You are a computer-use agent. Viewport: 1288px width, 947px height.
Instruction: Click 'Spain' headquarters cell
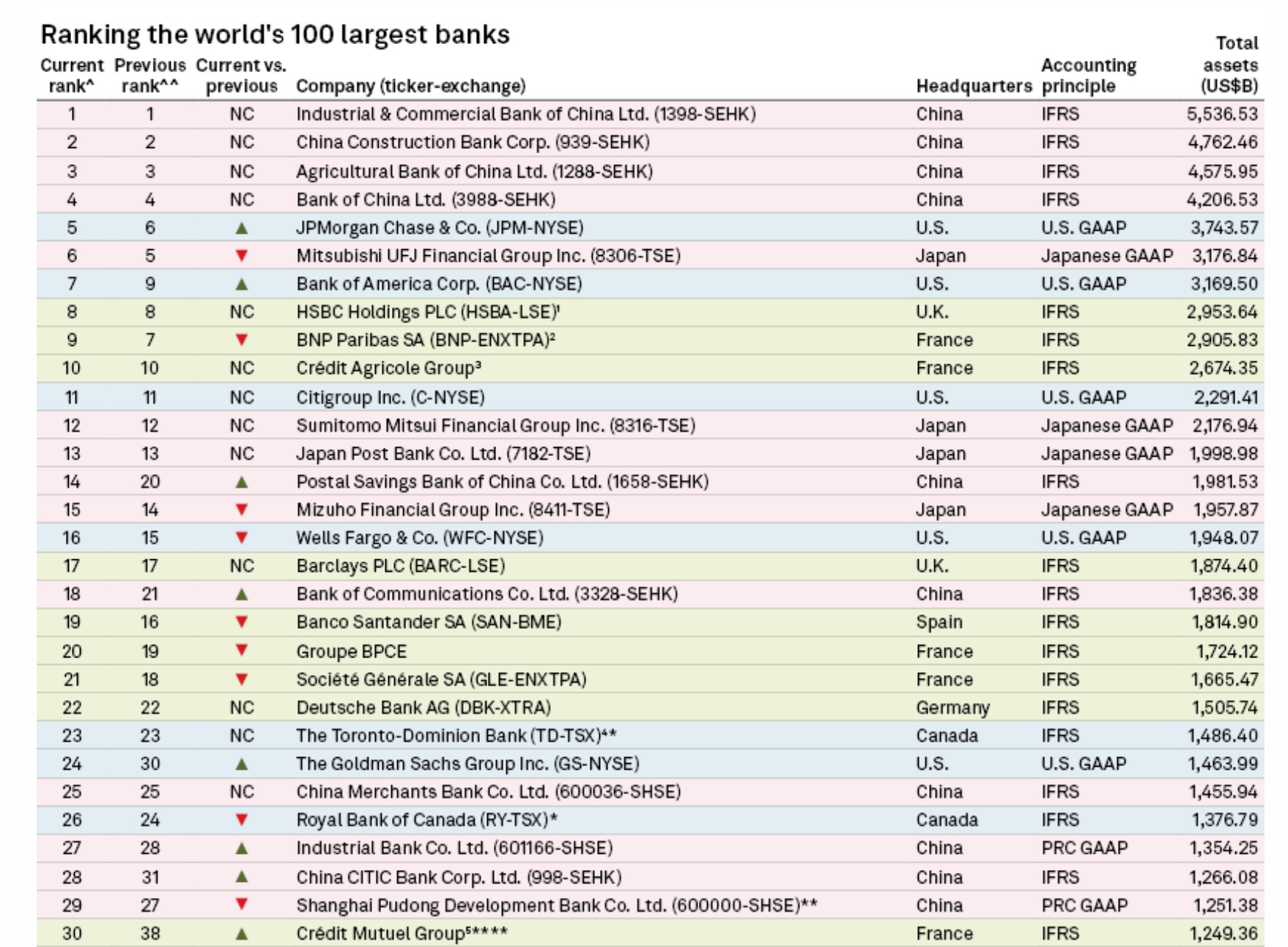click(x=939, y=622)
